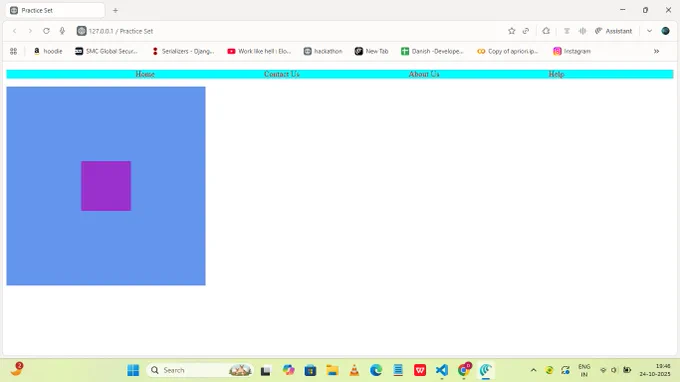
Task: Go back to the previous page
Action: [15, 31]
